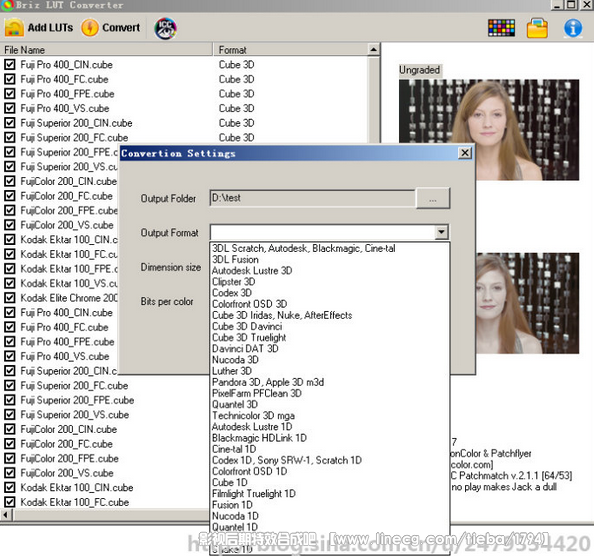Click the Convert button label
Viewport: 594px width, 556px height.
(x=121, y=28)
